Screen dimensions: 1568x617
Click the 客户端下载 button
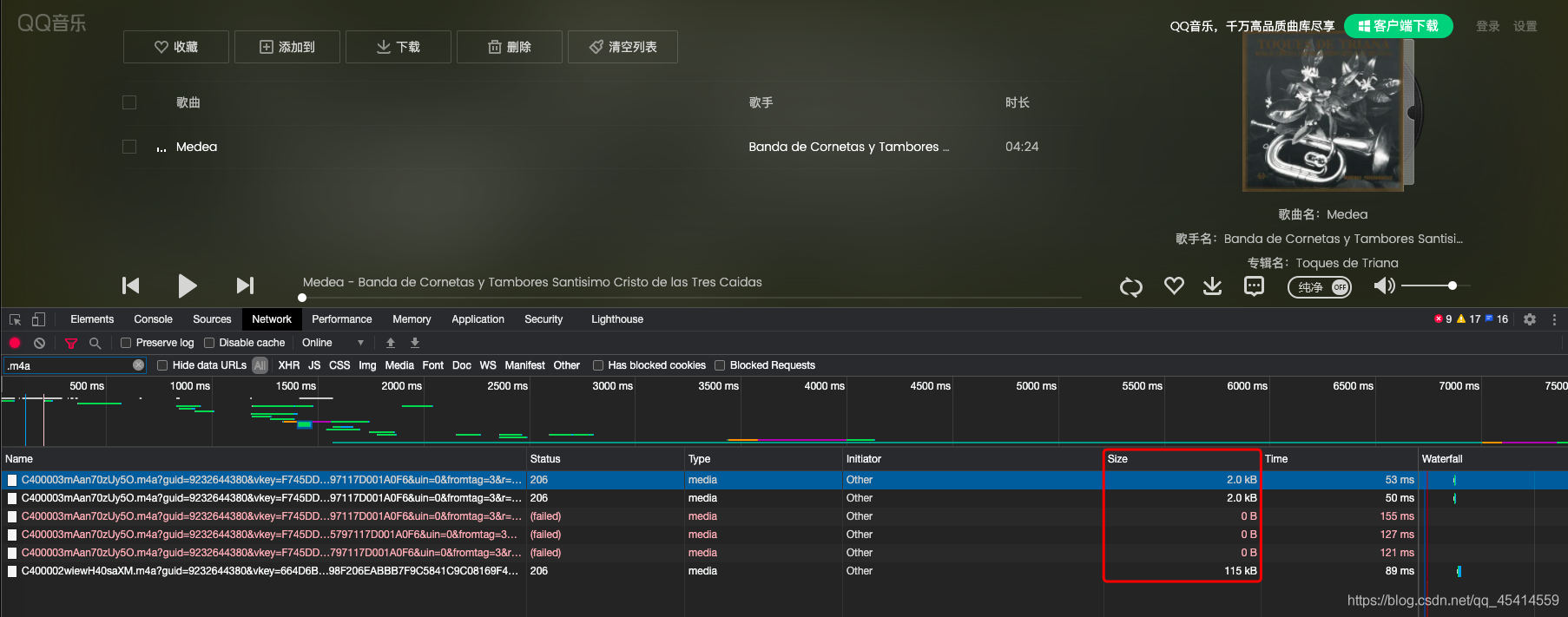1398,26
